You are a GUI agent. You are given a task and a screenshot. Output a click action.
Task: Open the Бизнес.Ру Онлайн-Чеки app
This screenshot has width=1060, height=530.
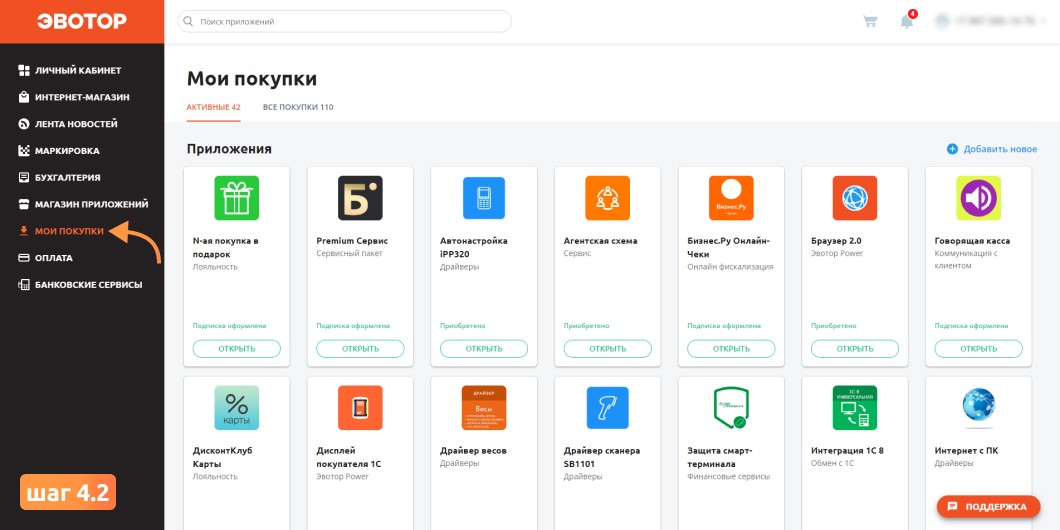[x=731, y=349]
